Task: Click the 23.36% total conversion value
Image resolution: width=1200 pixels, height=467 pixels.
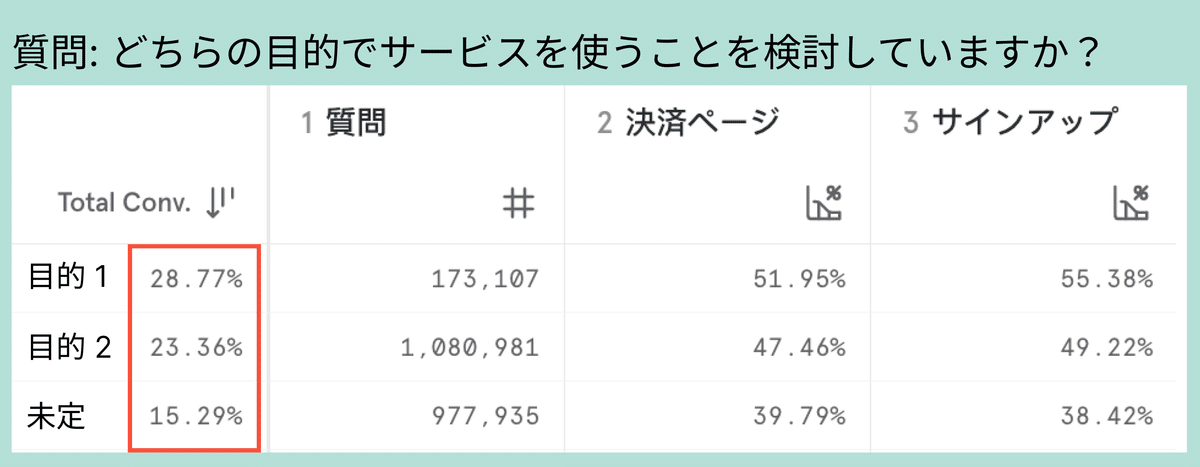Action: (x=197, y=348)
